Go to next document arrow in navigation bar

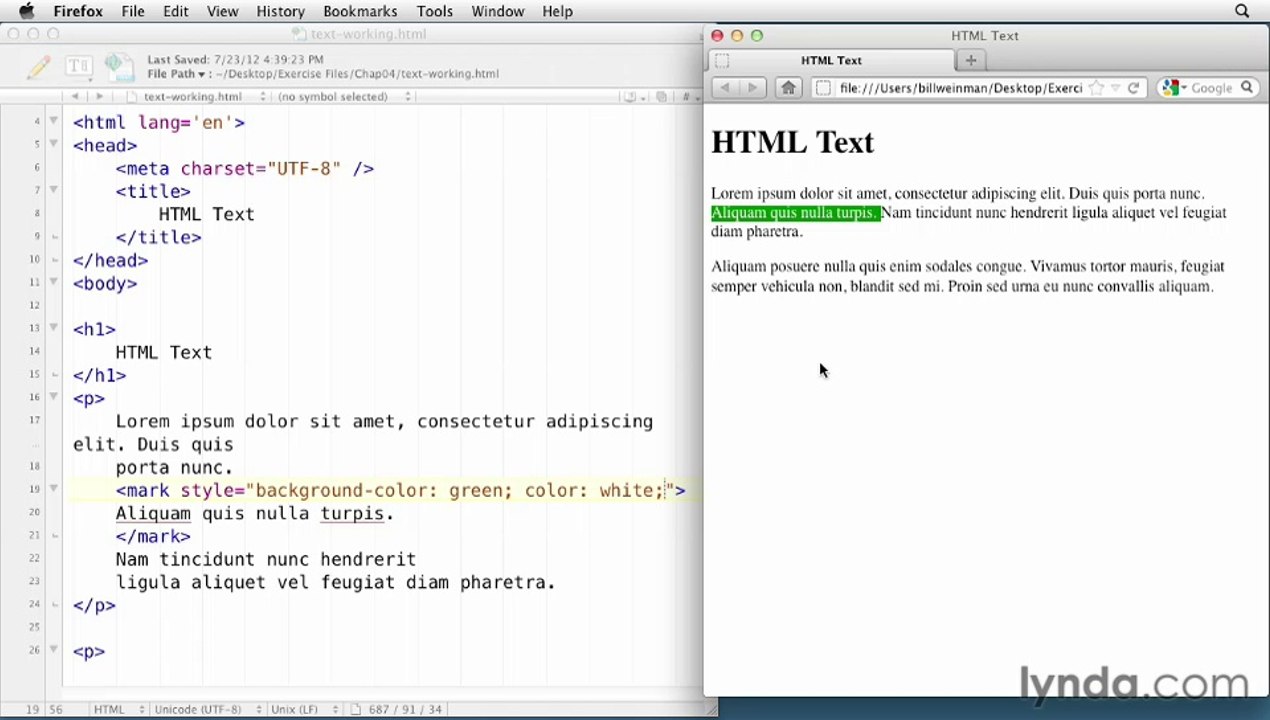(x=98, y=97)
